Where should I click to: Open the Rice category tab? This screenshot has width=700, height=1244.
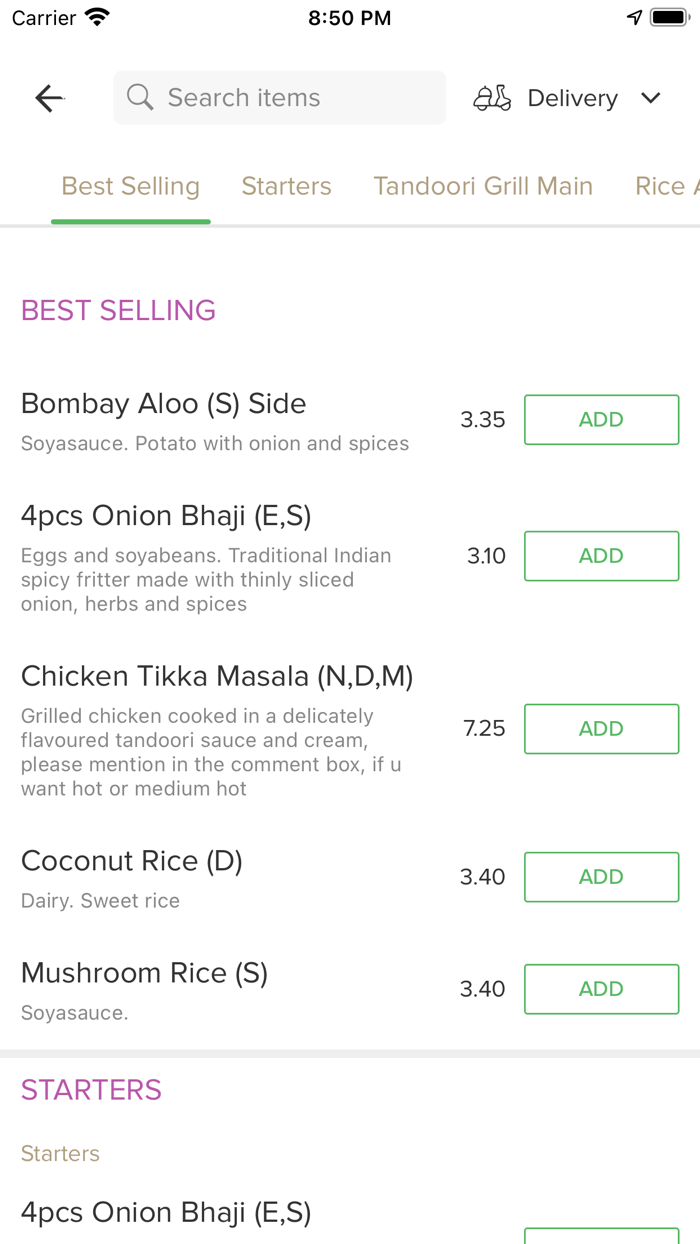663,186
